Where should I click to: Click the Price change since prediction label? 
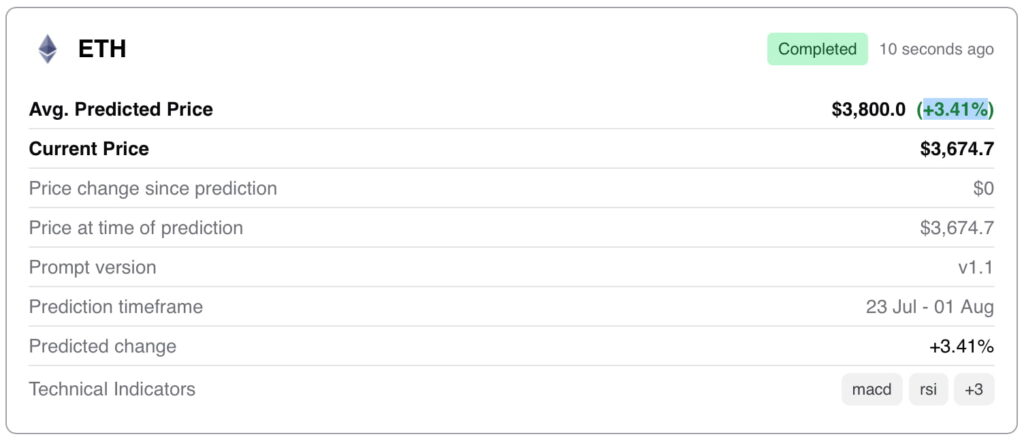153,188
